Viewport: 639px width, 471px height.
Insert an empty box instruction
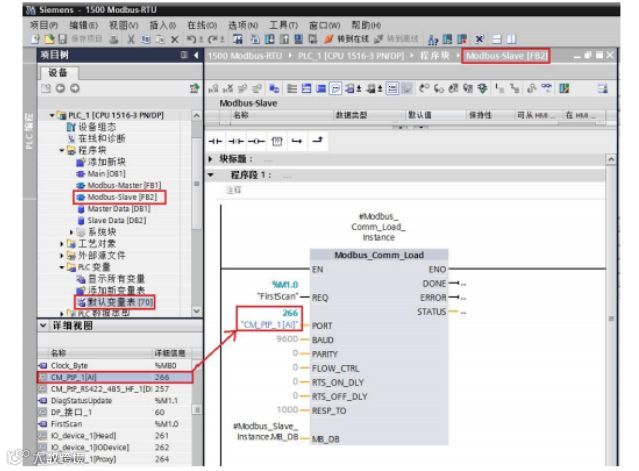(x=277, y=141)
